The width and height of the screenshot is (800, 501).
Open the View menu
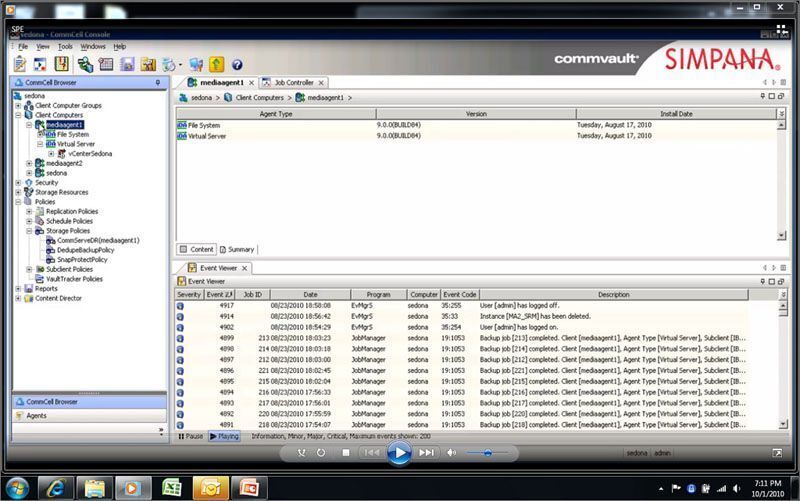43,46
